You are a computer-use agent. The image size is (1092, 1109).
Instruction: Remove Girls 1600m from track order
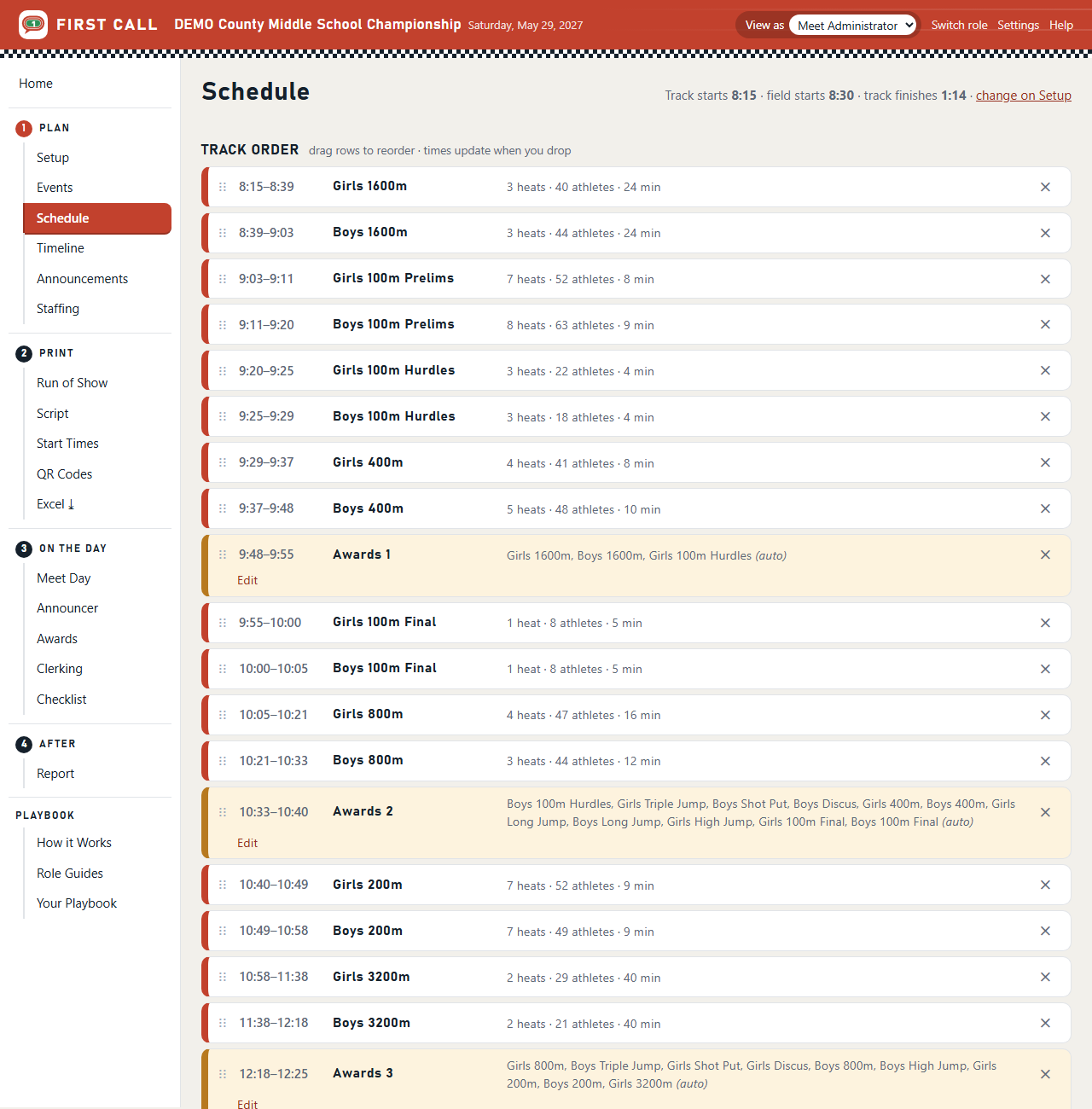tap(1045, 187)
